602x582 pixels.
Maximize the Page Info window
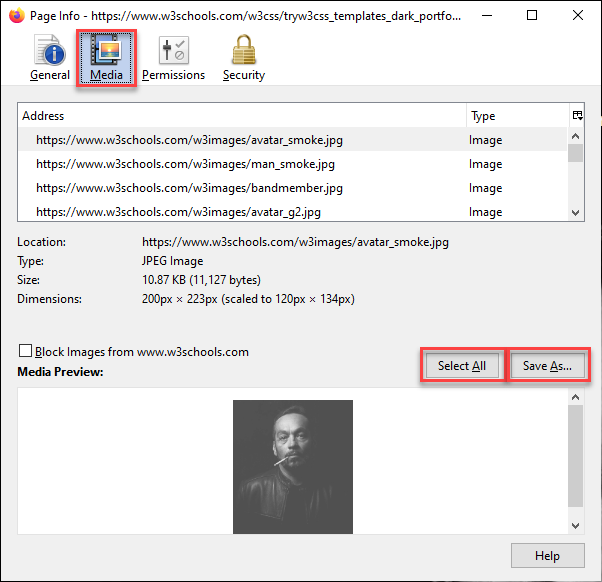532,15
